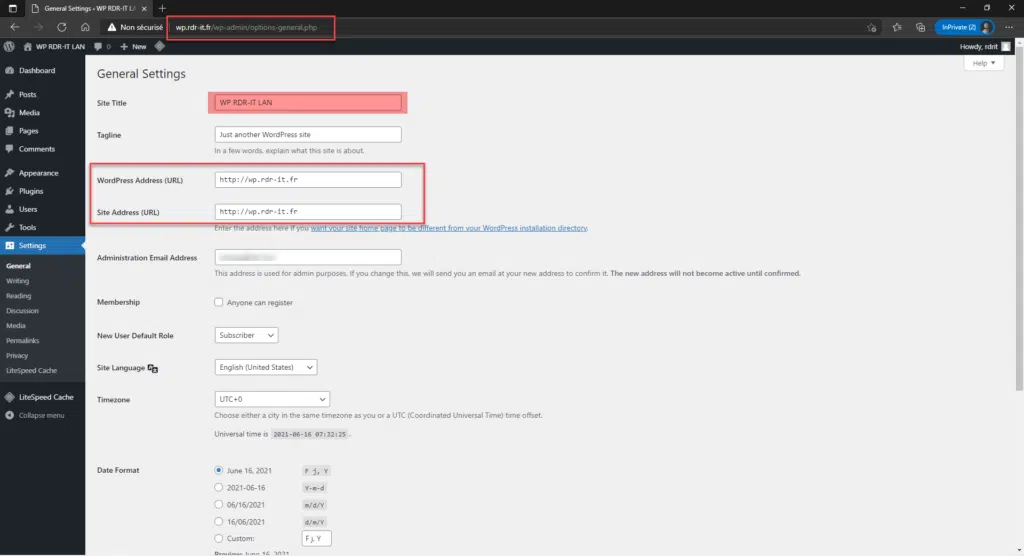
Task: Click the browser address bar URL
Action: tap(246, 27)
